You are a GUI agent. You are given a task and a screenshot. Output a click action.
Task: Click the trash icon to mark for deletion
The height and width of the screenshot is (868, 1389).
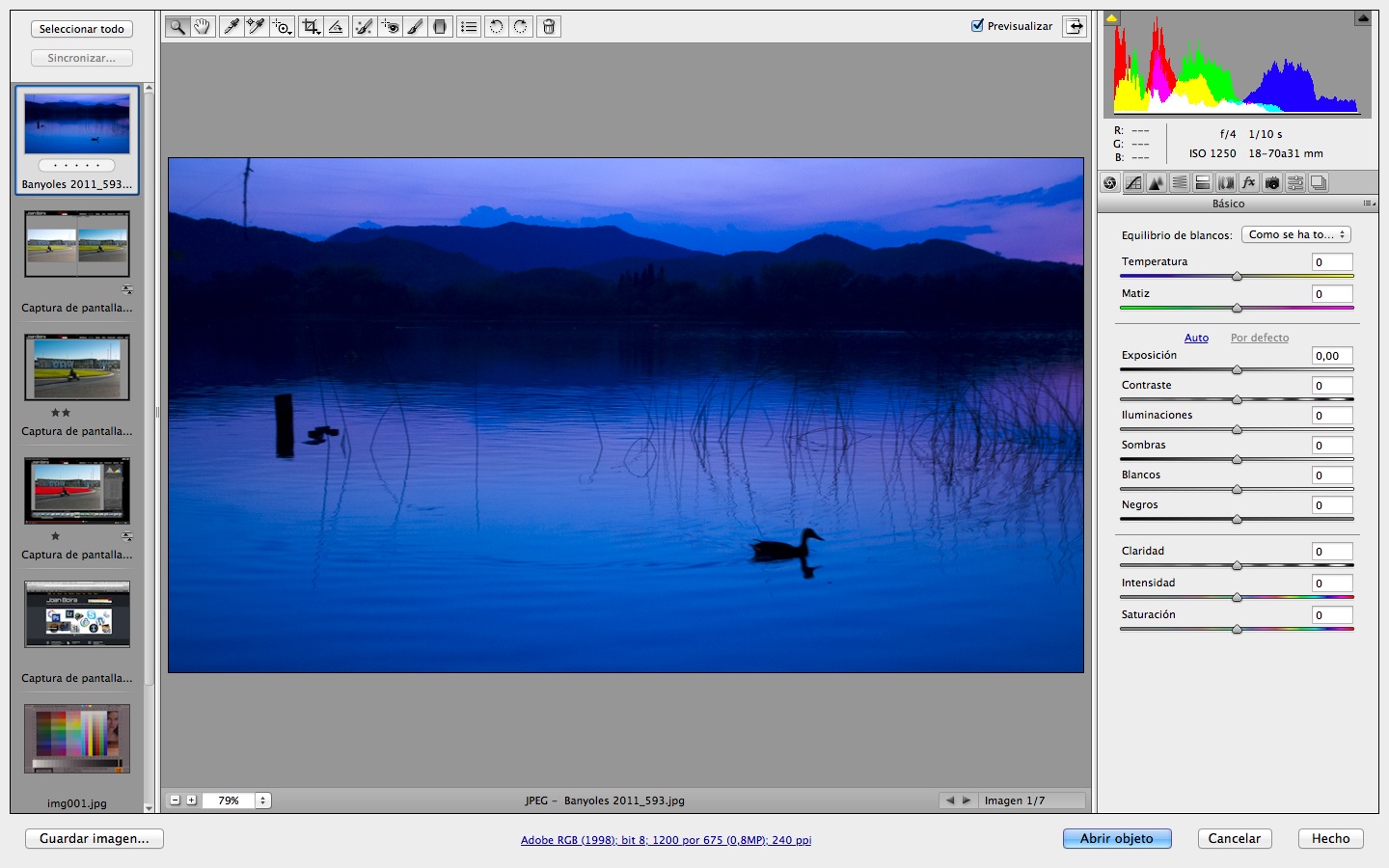click(x=549, y=27)
